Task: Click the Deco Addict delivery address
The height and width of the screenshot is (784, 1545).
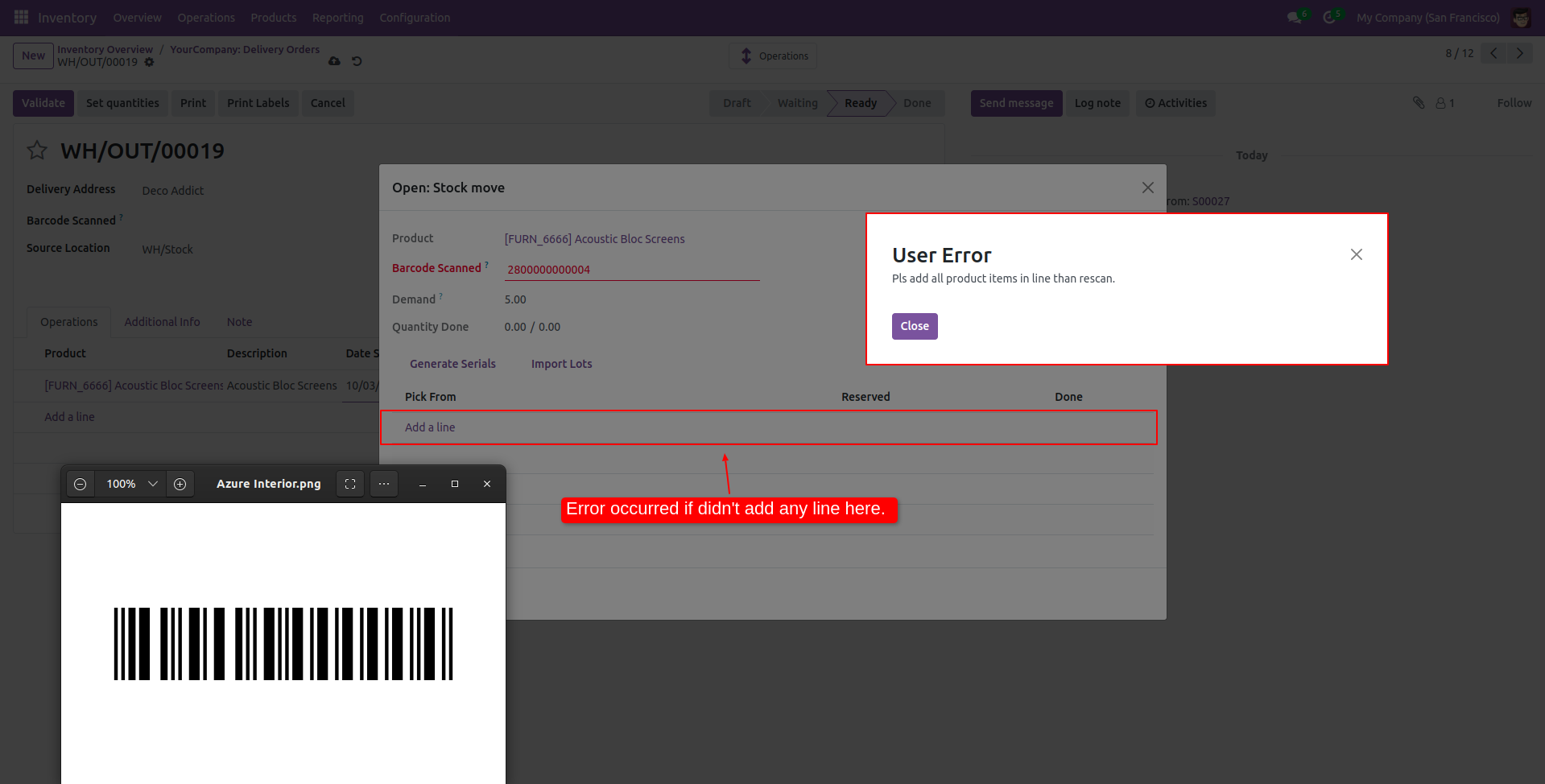Action: (172, 191)
